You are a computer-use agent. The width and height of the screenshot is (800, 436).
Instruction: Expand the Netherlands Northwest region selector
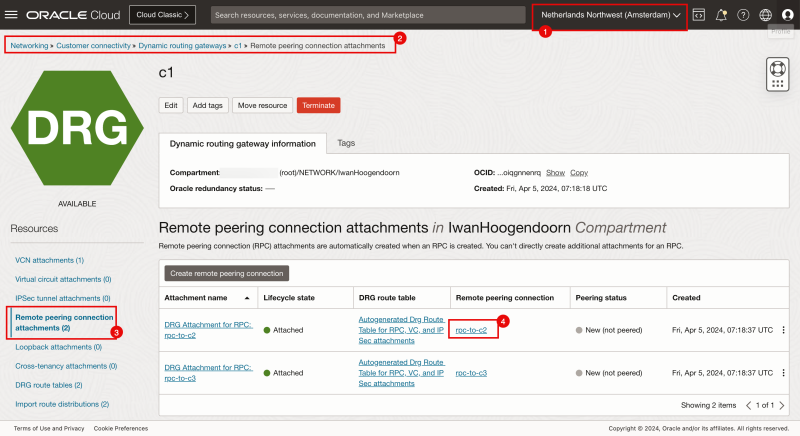pos(610,15)
